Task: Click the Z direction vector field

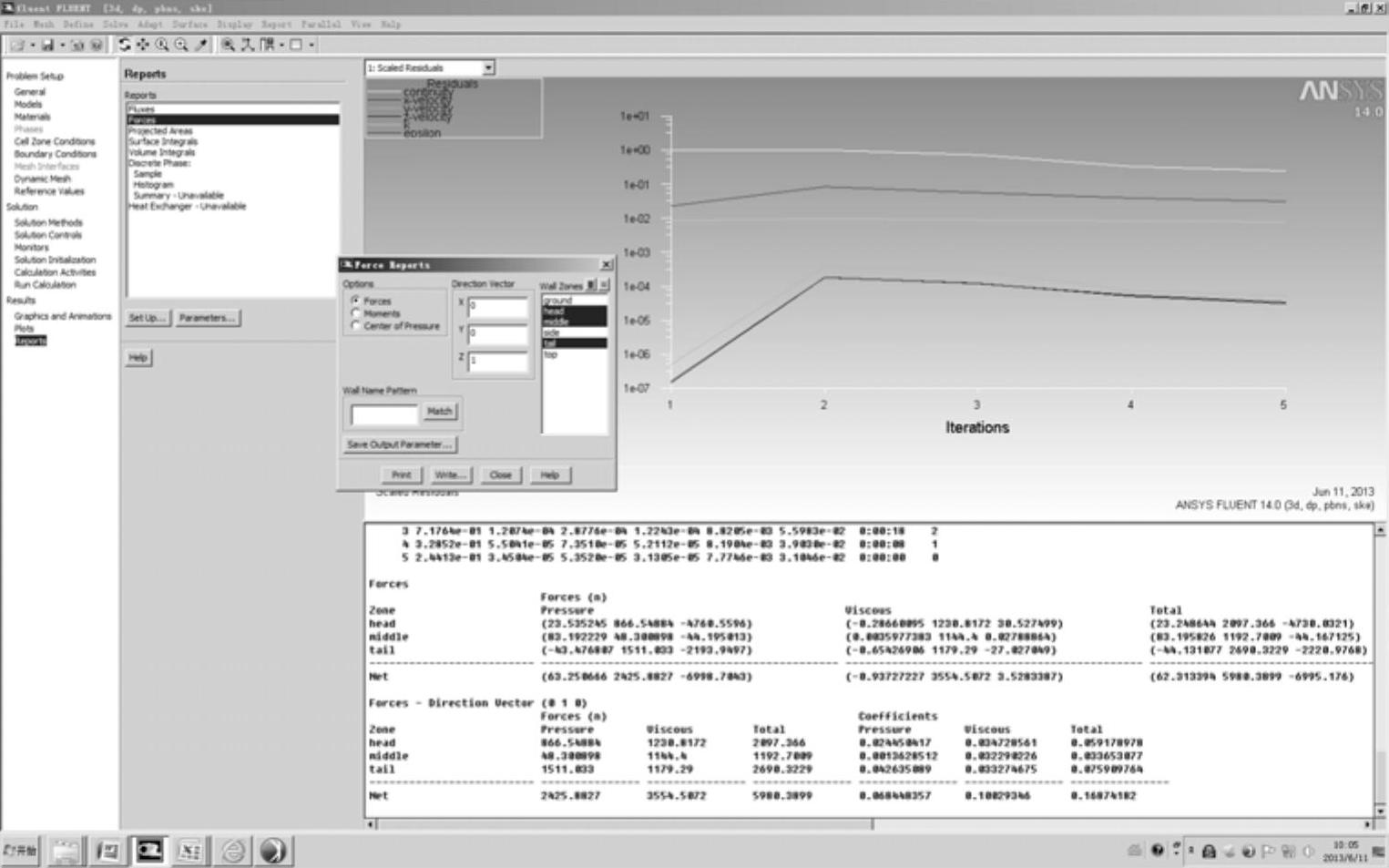Action: (x=497, y=362)
